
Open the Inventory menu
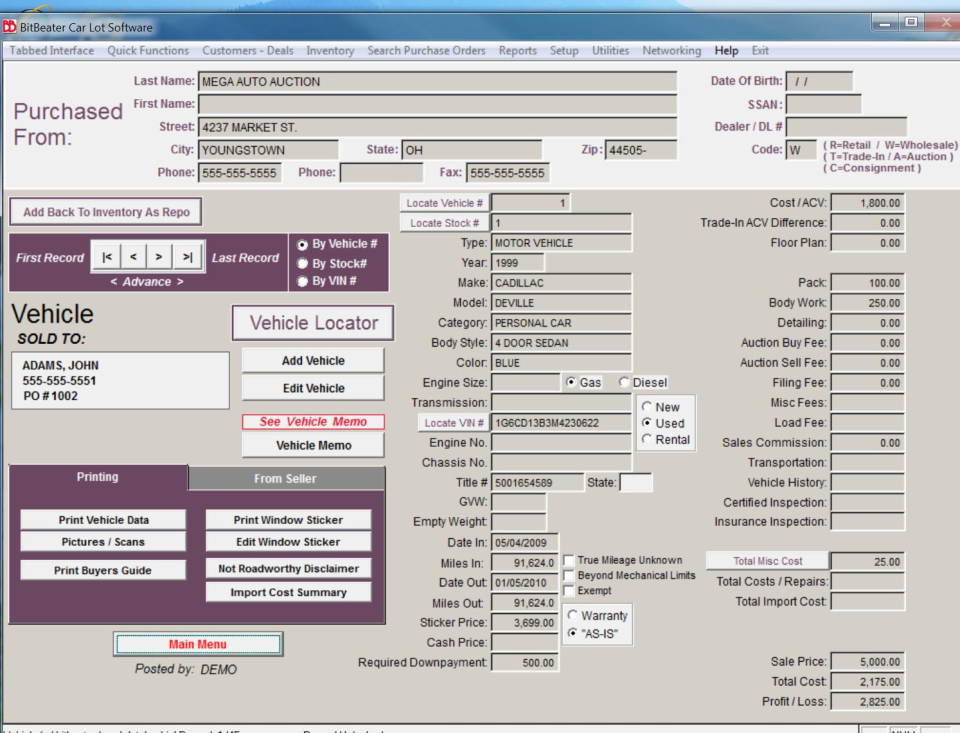(330, 50)
